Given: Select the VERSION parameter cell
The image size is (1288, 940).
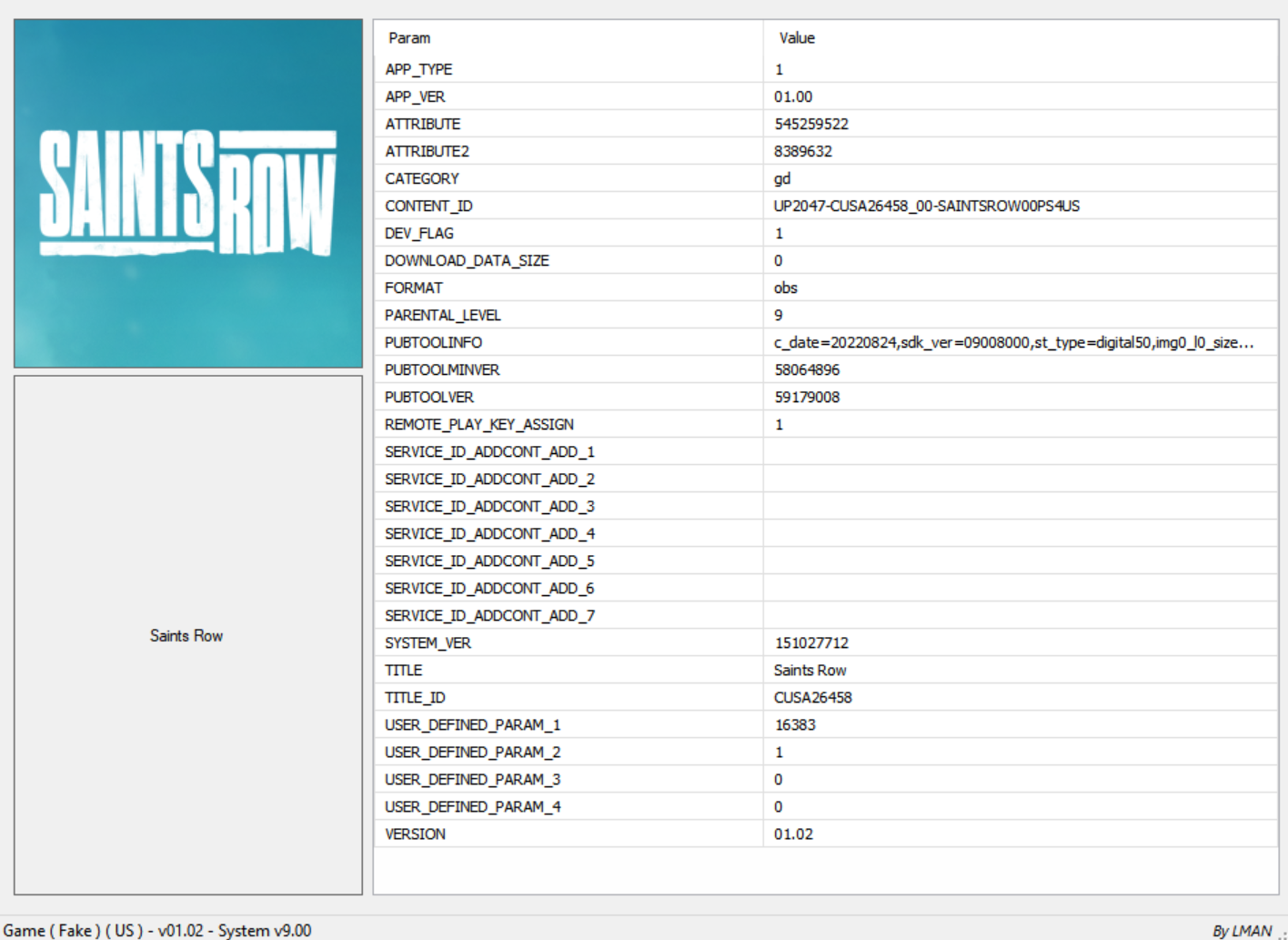Looking at the screenshot, I should coord(569,834).
